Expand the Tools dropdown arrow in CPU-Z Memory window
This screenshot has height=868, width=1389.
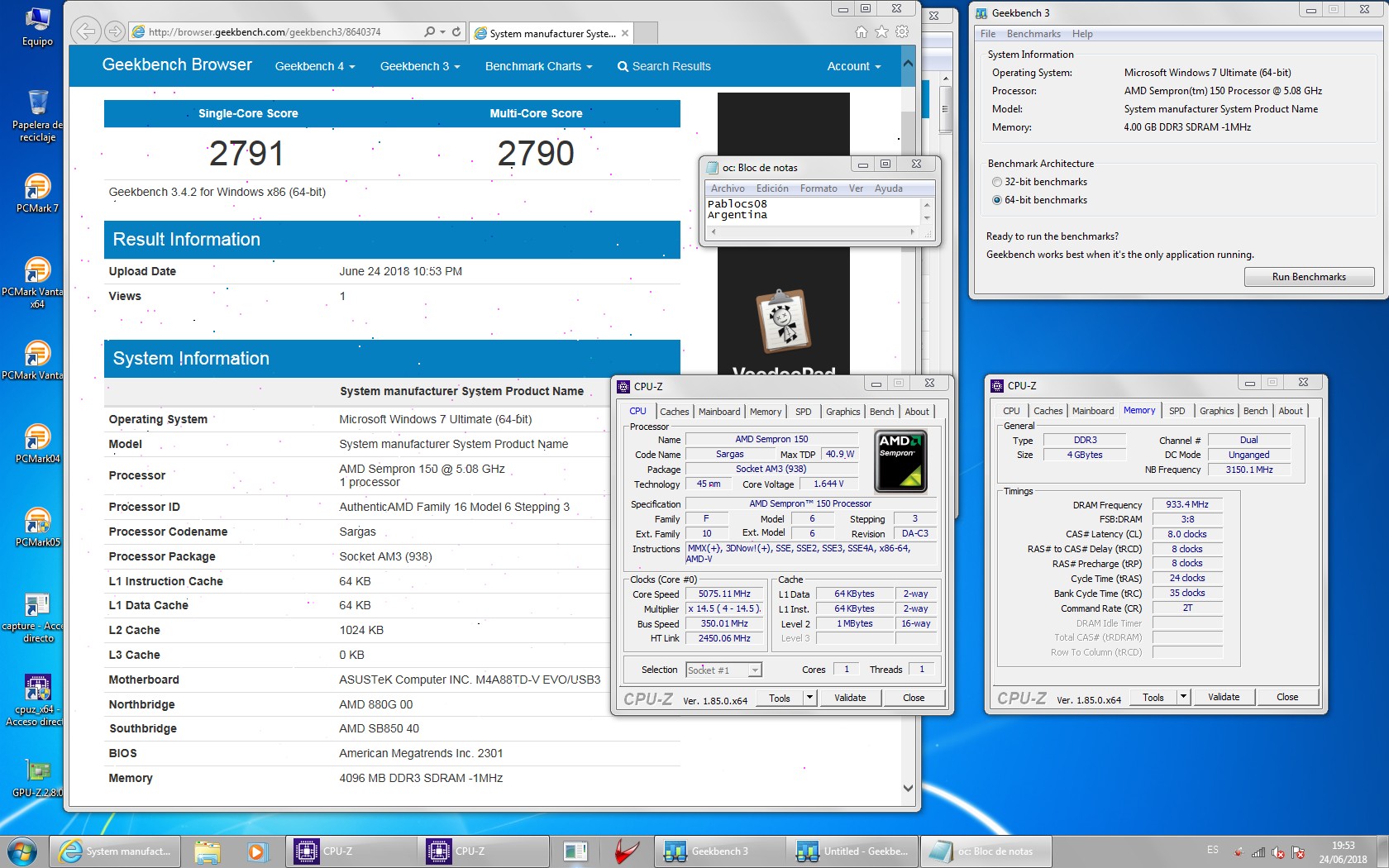1184,697
